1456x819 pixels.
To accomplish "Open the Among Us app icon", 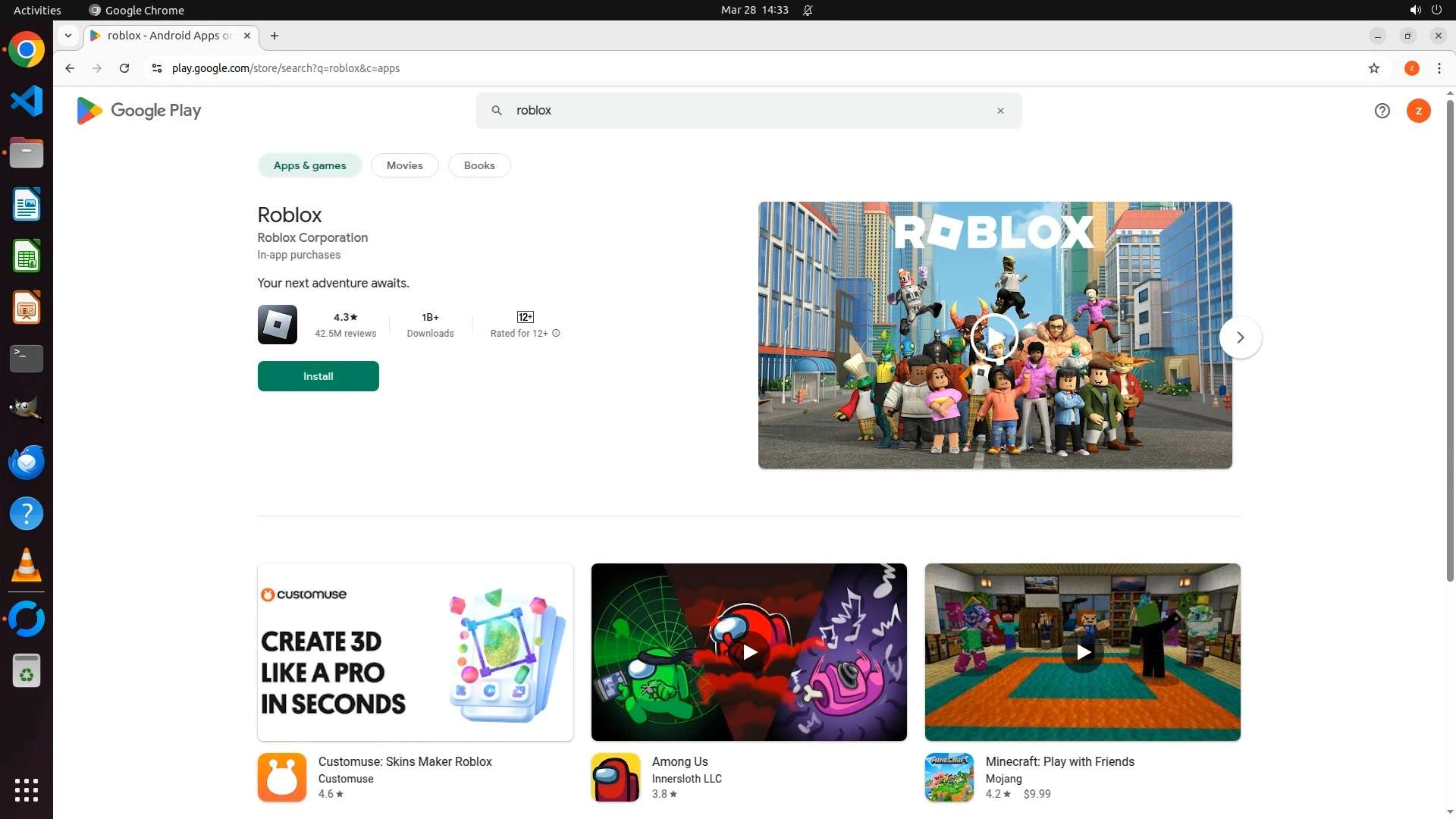I will 616,777.
